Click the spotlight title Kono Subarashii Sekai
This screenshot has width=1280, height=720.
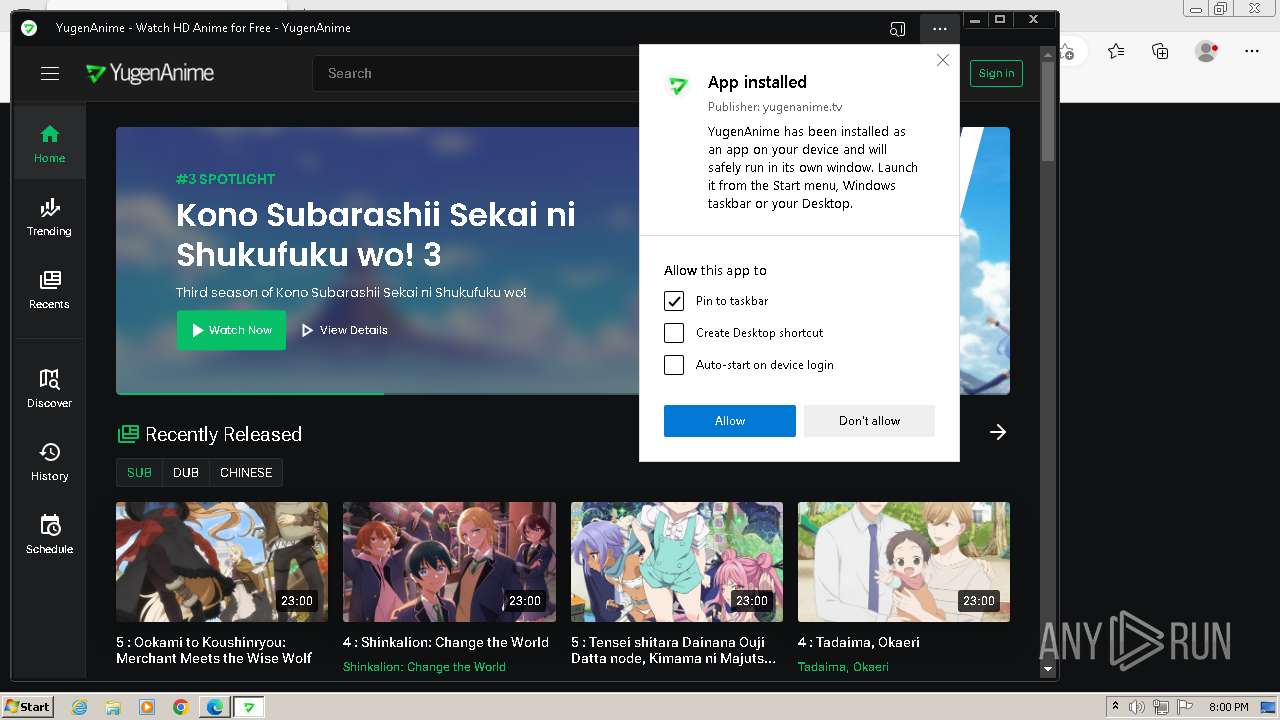click(x=376, y=234)
